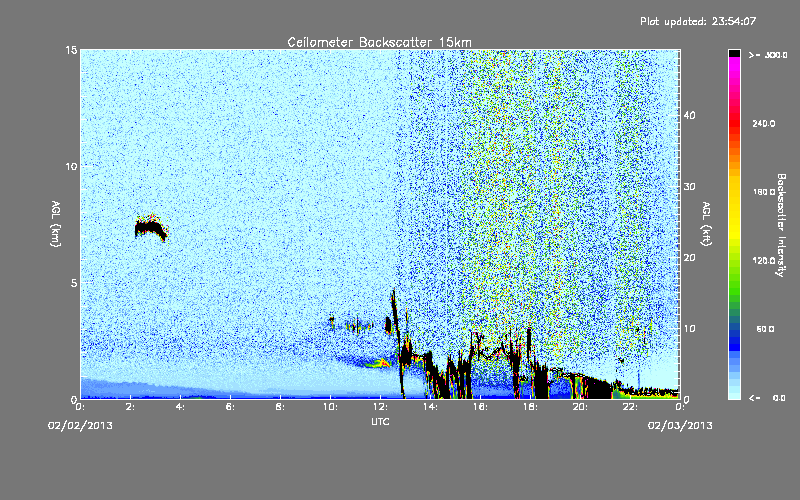Click the UTC x-axis label

(380, 421)
